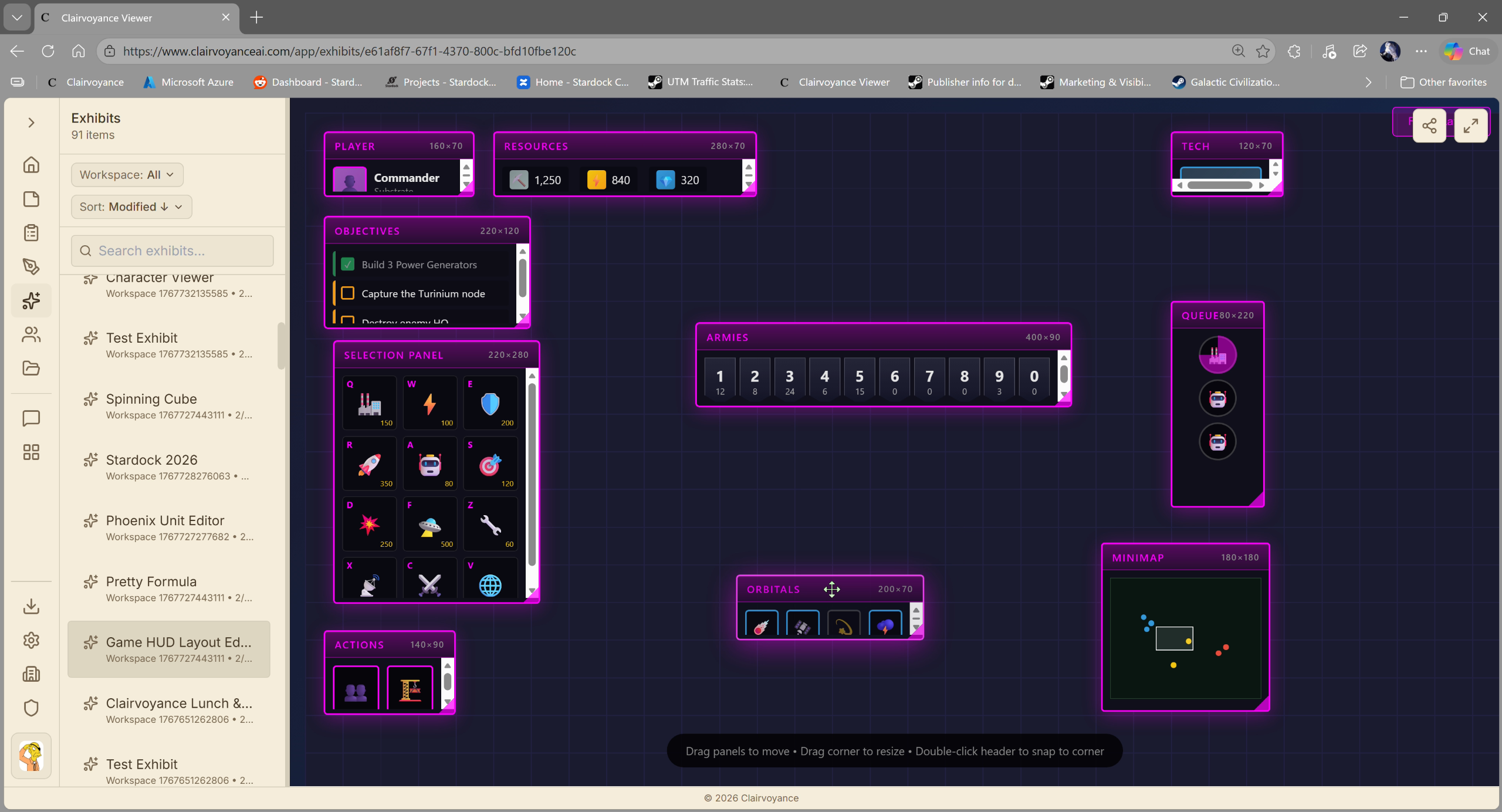The height and width of the screenshot is (812, 1502).
Task: Click the UFO unit icon costing 500
Action: pyautogui.click(x=429, y=525)
